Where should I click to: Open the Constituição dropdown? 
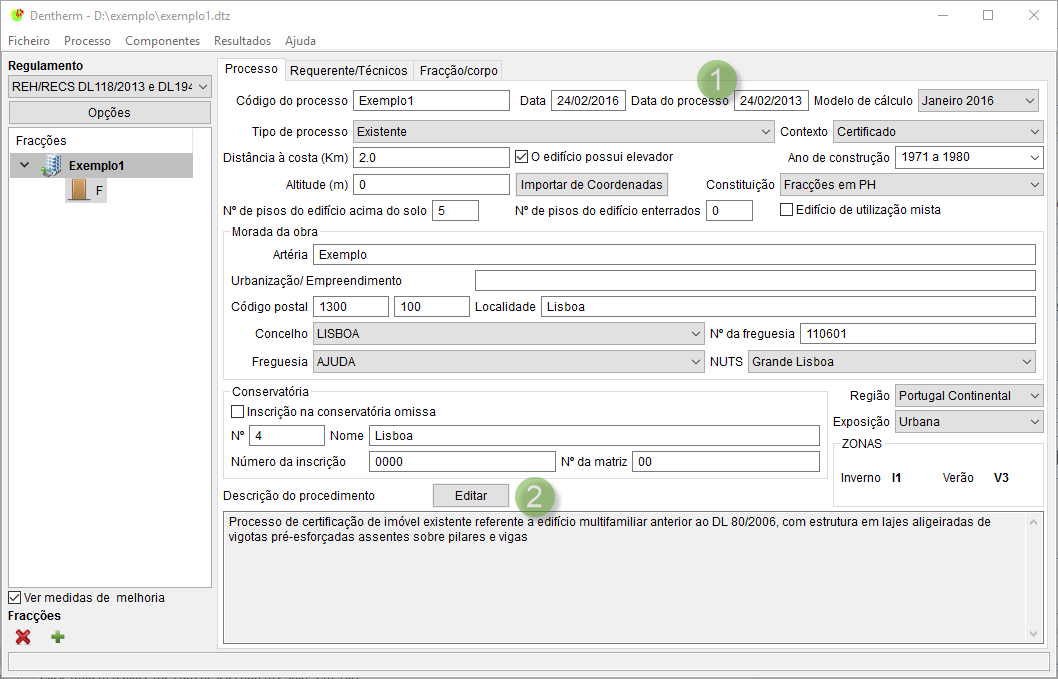[x=912, y=184]
